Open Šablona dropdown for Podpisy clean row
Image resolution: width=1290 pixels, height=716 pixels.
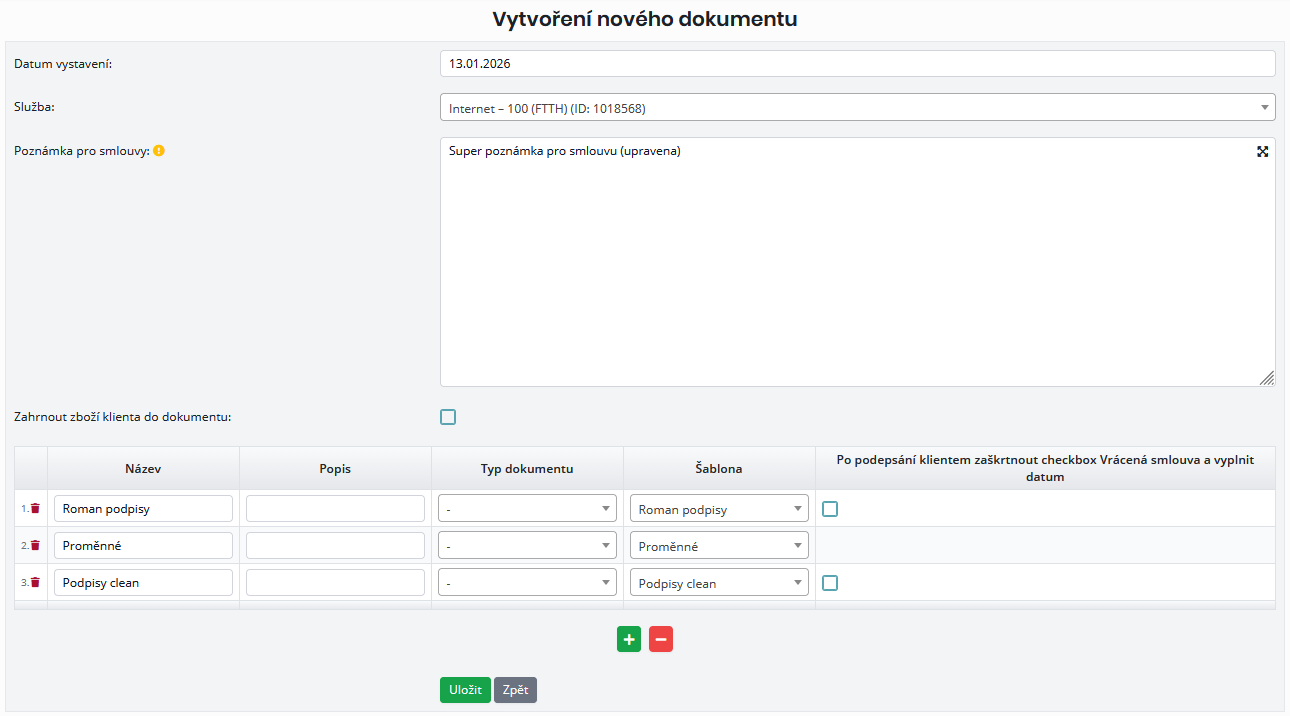719,583
